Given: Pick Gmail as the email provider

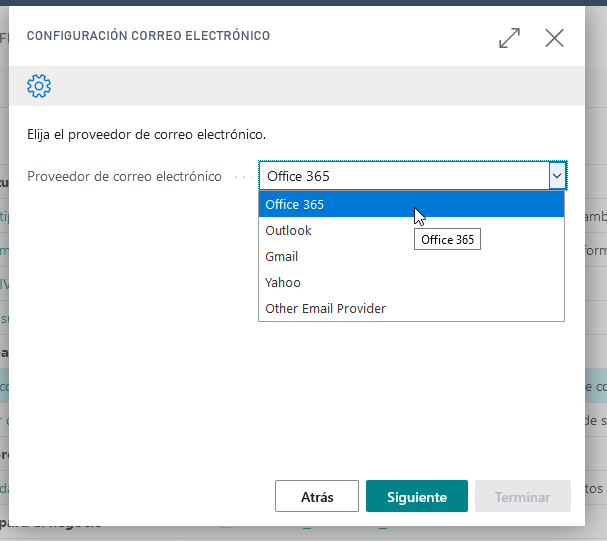Looking at the screenshot, I should pos(411,256).
